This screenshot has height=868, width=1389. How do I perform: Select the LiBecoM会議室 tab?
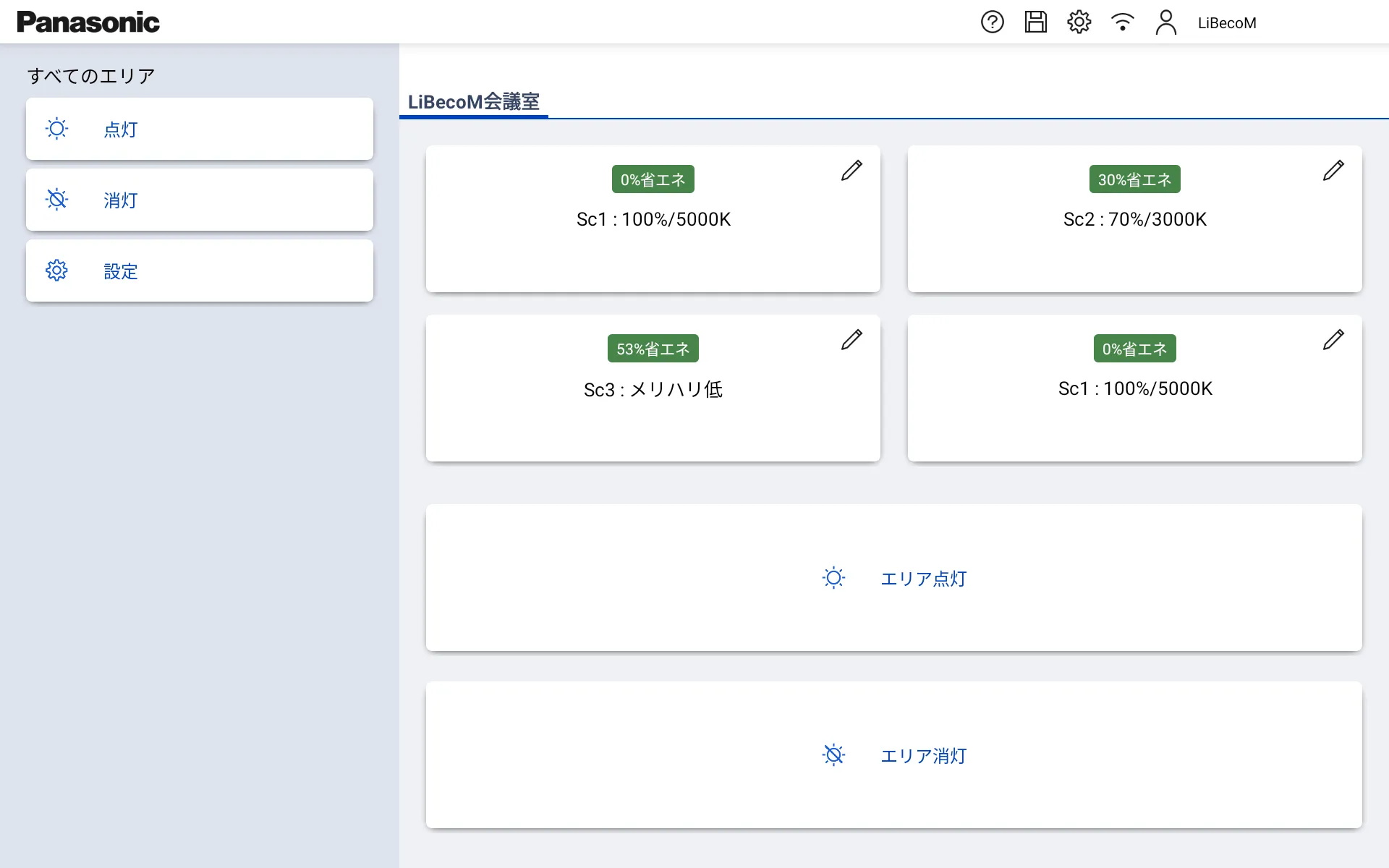pos(474,102)
